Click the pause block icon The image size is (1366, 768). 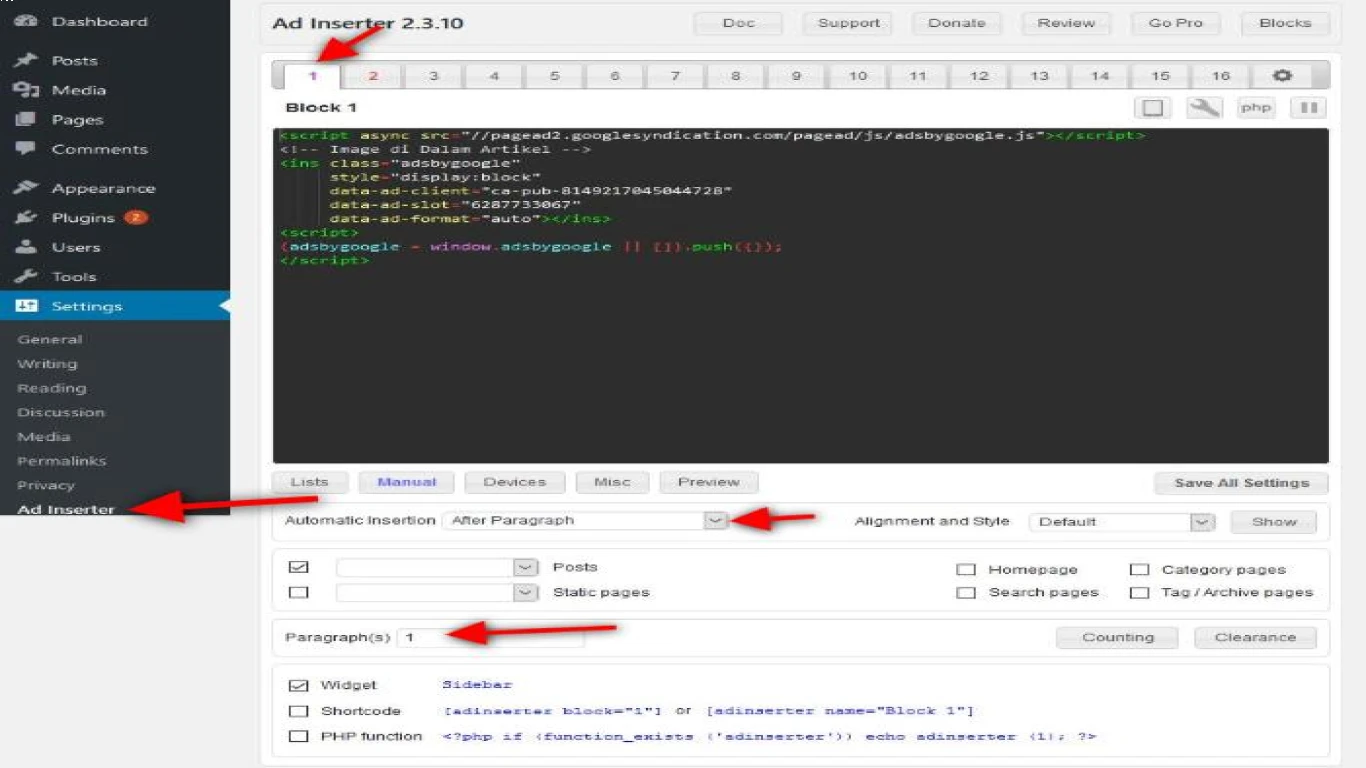[1308, 107]
